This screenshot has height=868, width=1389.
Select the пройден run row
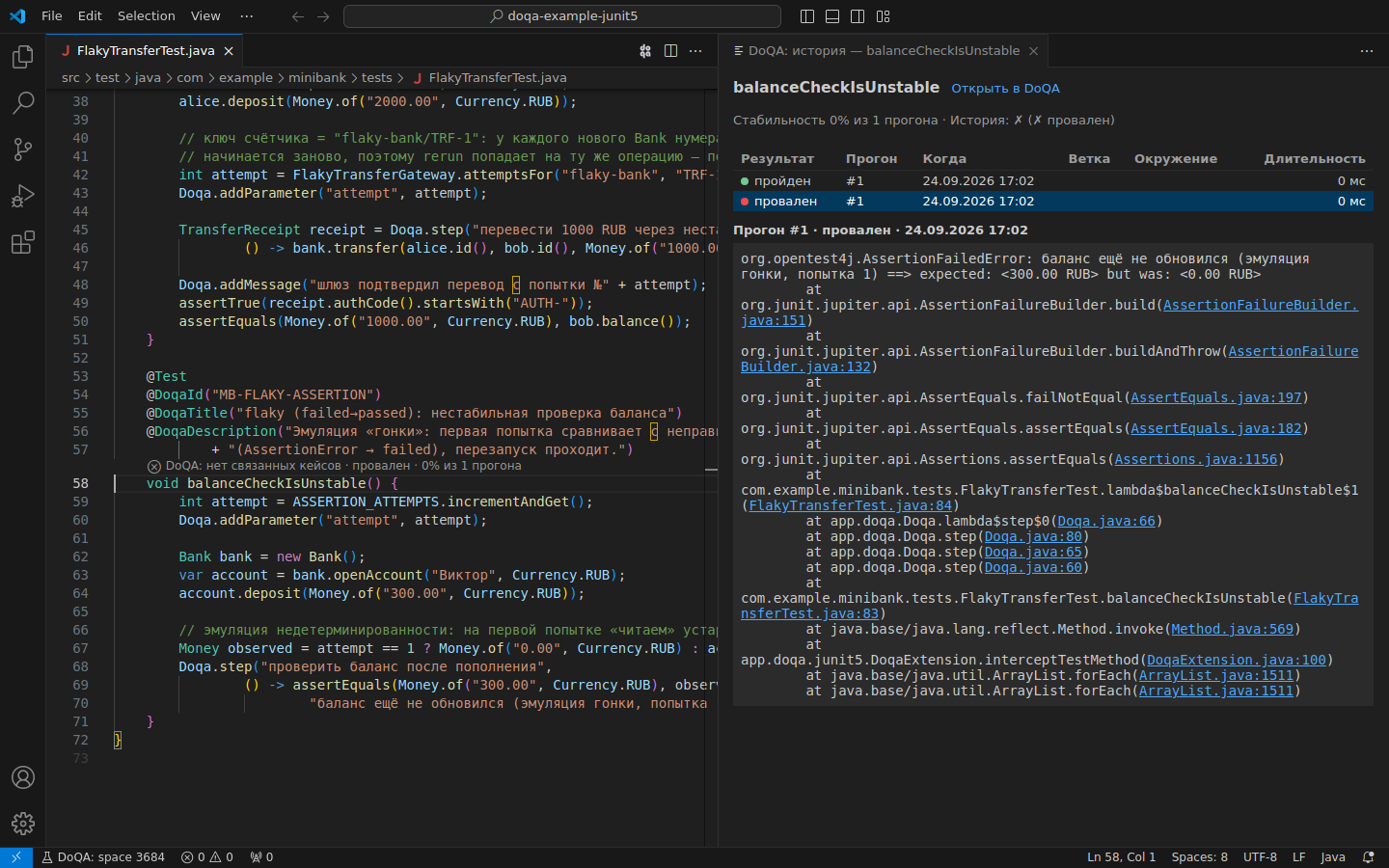tap(1053, 181)
